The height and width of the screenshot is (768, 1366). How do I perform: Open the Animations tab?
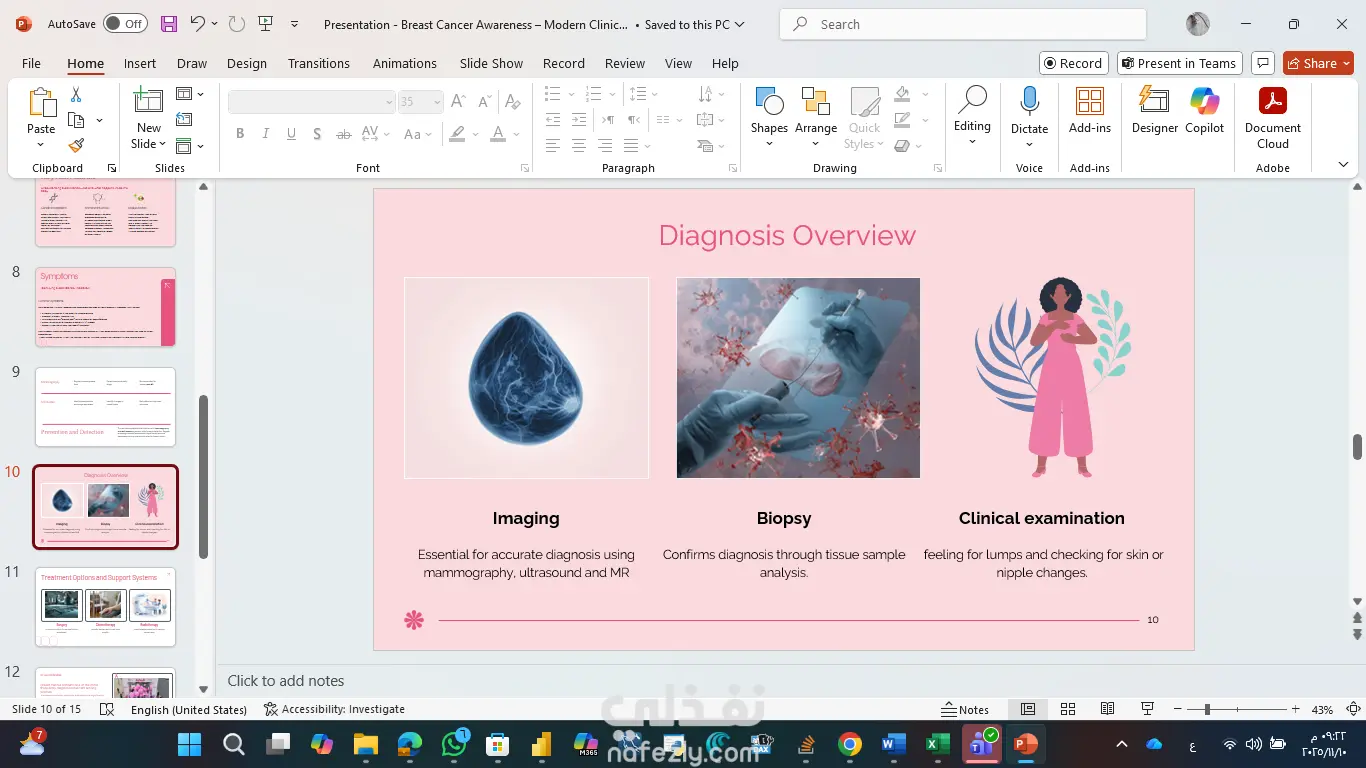tap(405, 63)
